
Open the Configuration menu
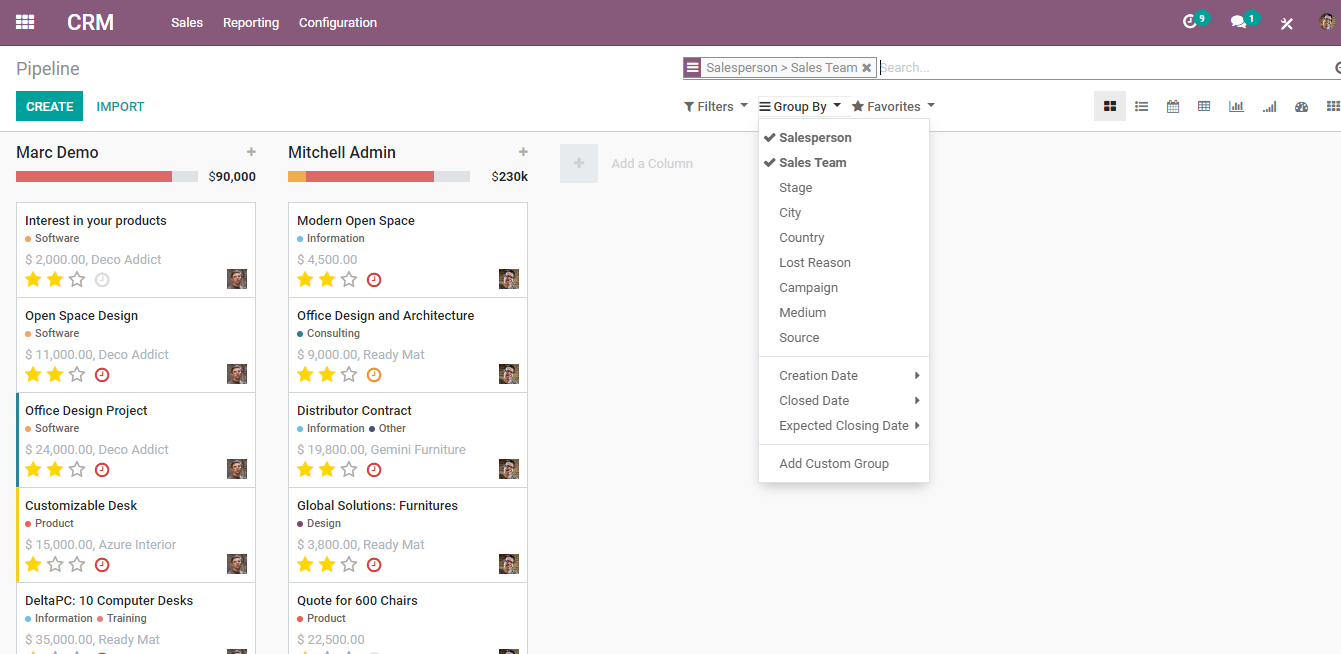pos(338,22)
